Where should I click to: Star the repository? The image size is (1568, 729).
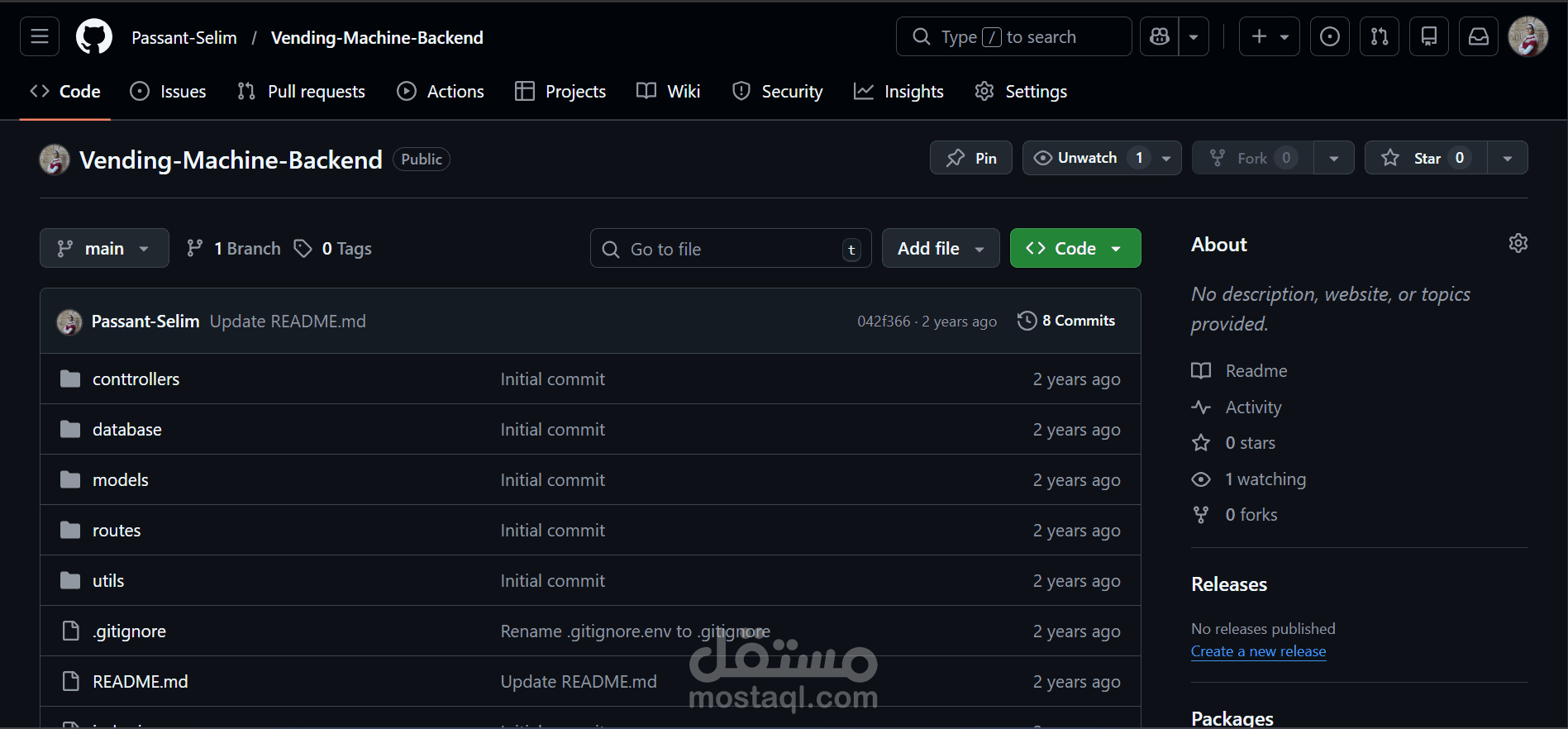pos(1426,158)
